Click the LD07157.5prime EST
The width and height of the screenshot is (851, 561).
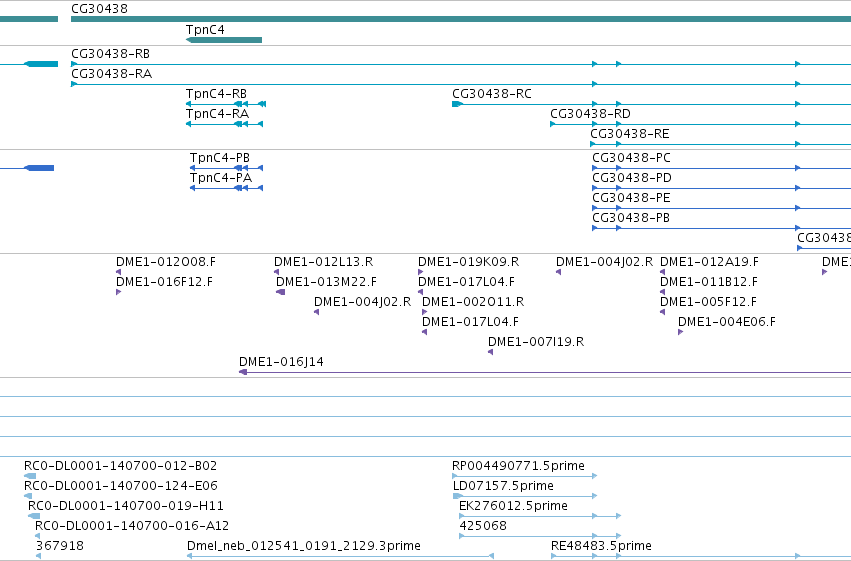tap(524, 496)
